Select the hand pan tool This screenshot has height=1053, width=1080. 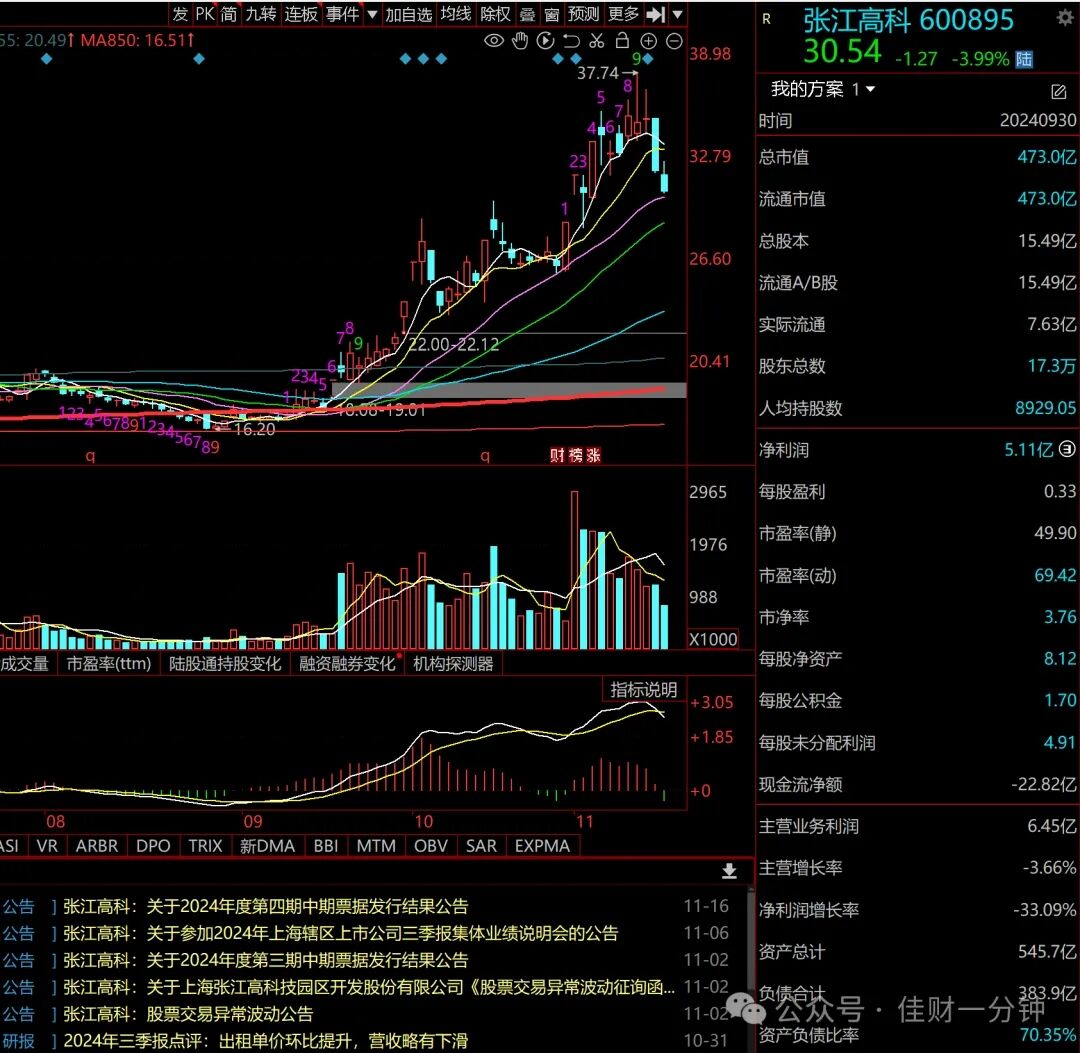pyautogui.click(x=520, y=41)
